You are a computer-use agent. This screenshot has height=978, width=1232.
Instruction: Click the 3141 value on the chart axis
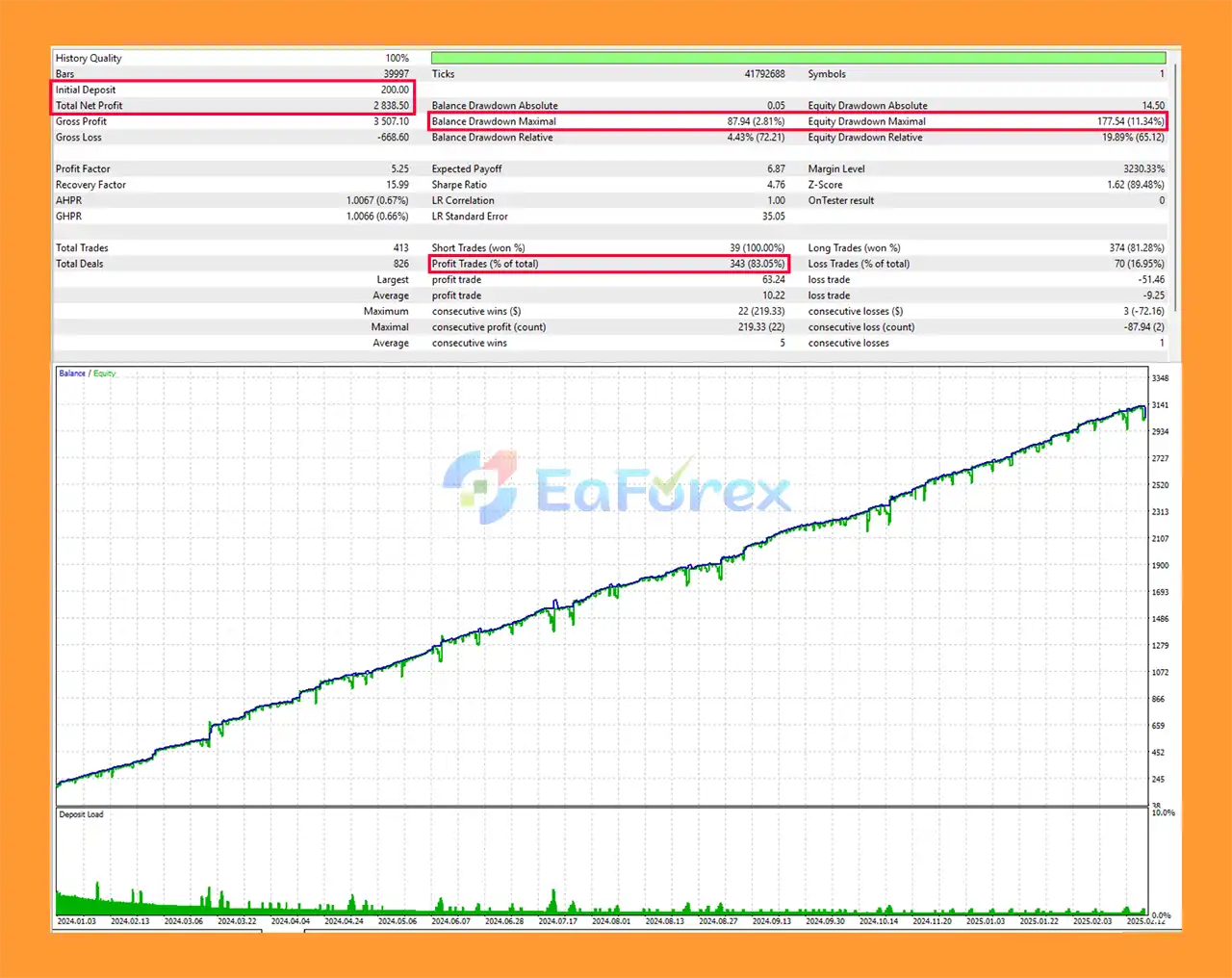(x=1160, y=405)
